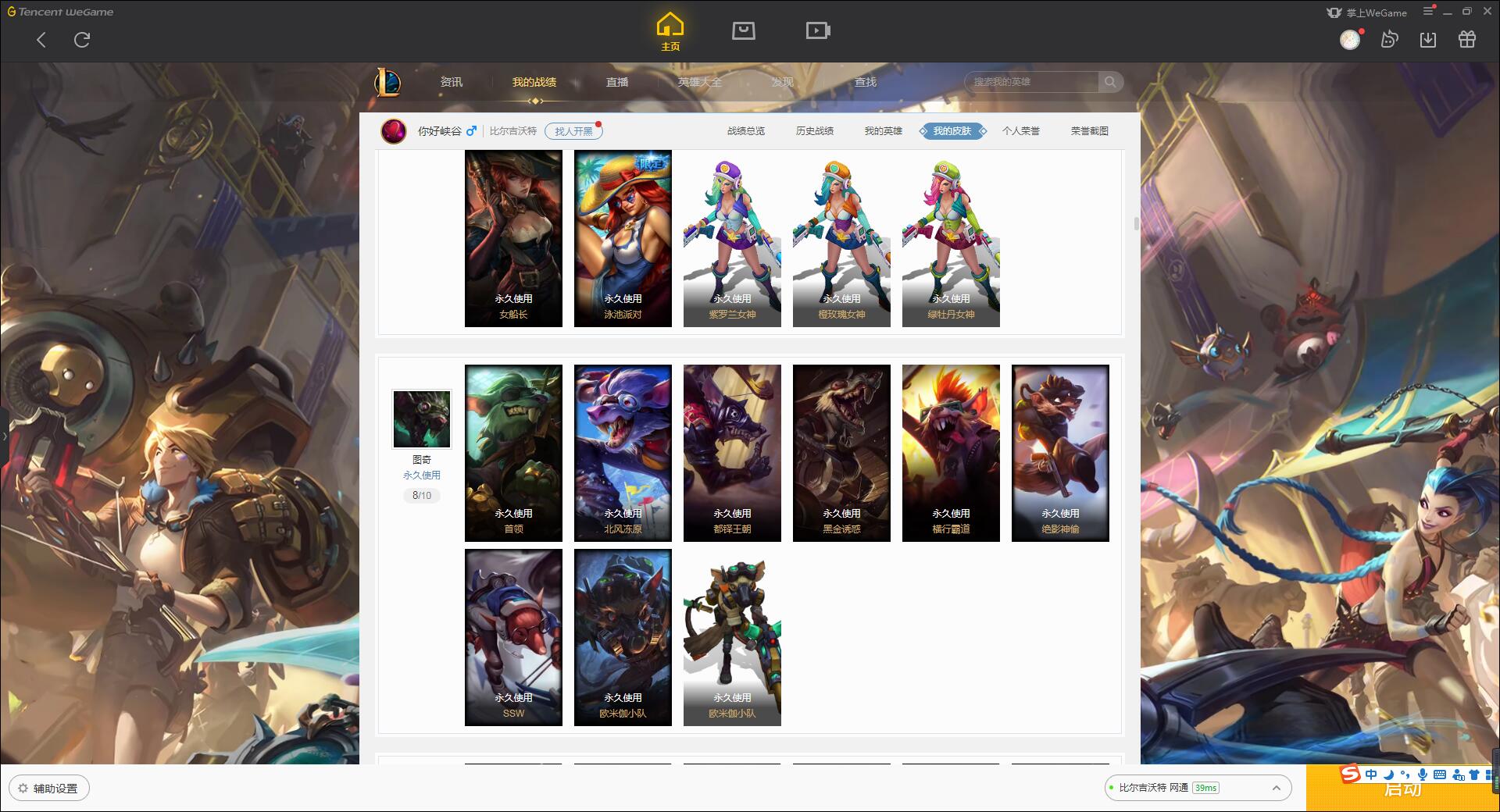Expand the left-edge sidebar arrow
Viewport: 1500px width, 812px height.
(4, 436)
